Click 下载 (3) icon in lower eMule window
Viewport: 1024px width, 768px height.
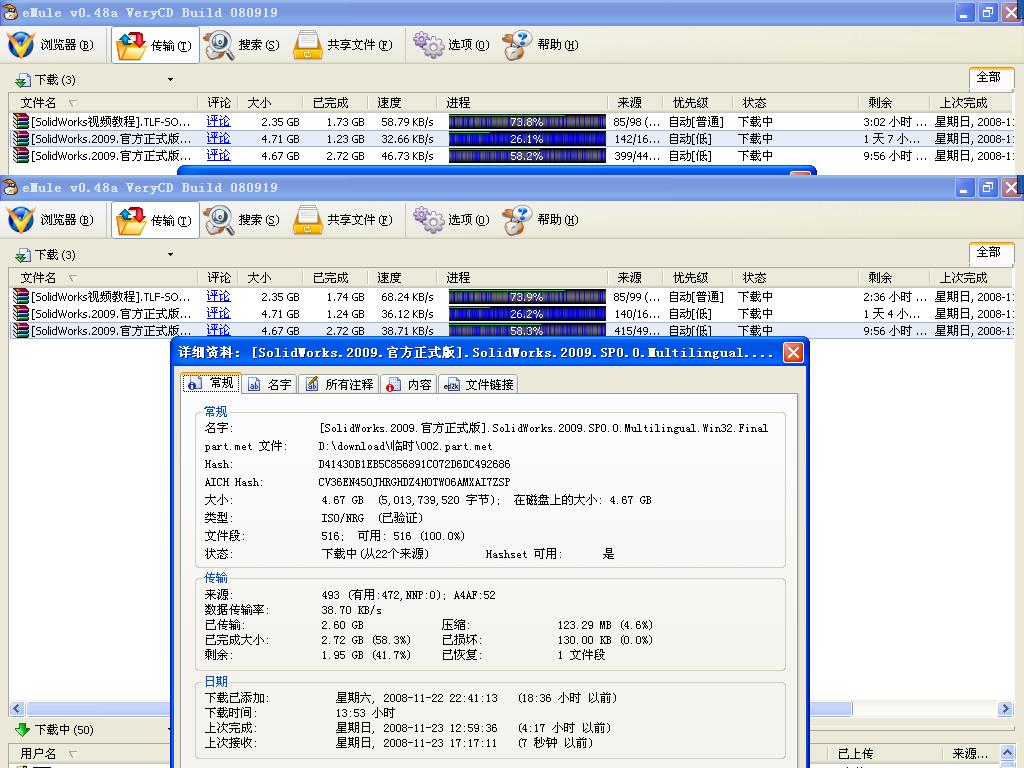coord(23,255)
